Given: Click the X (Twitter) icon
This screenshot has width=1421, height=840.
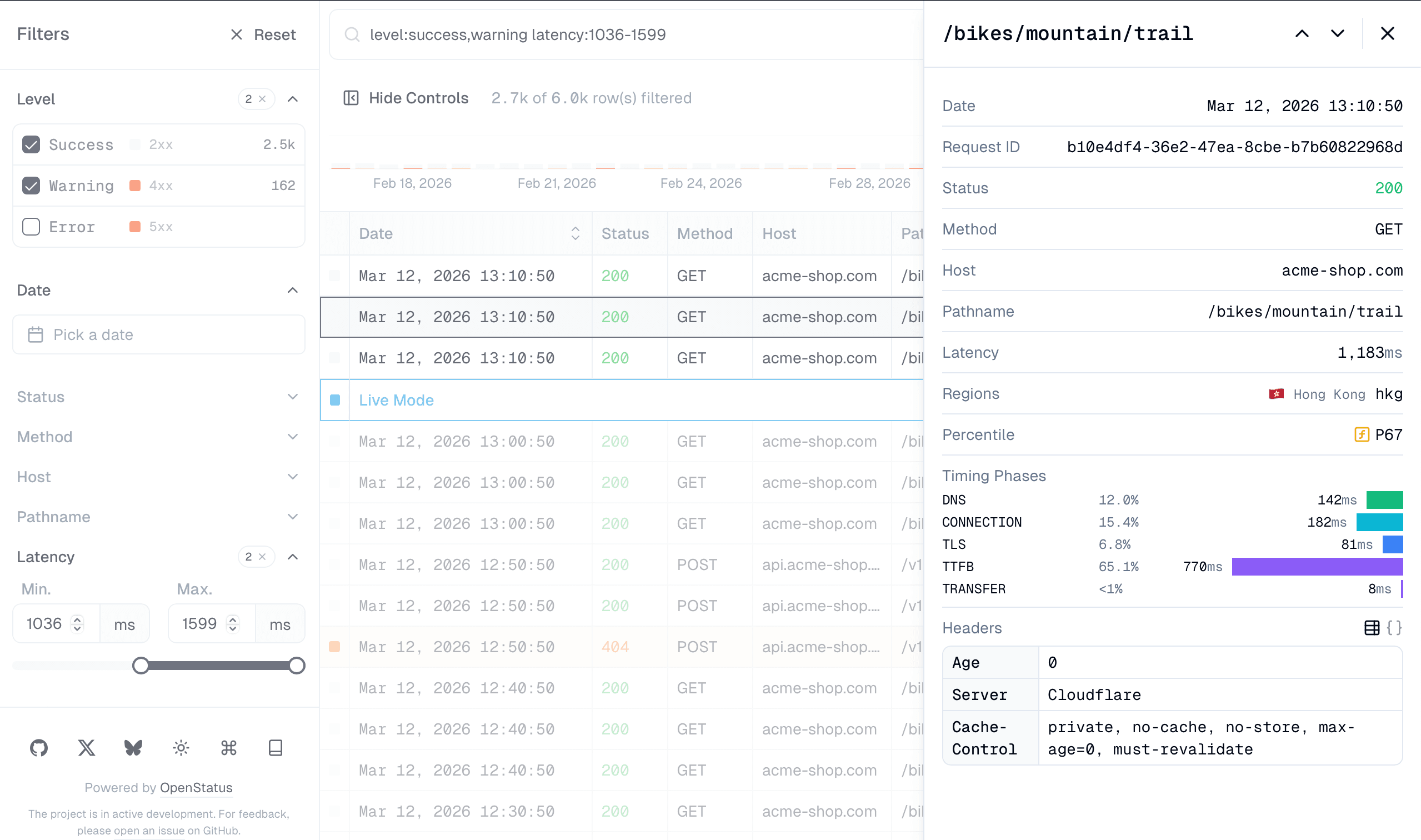Looking at the screenshot, I should (86, 748).
